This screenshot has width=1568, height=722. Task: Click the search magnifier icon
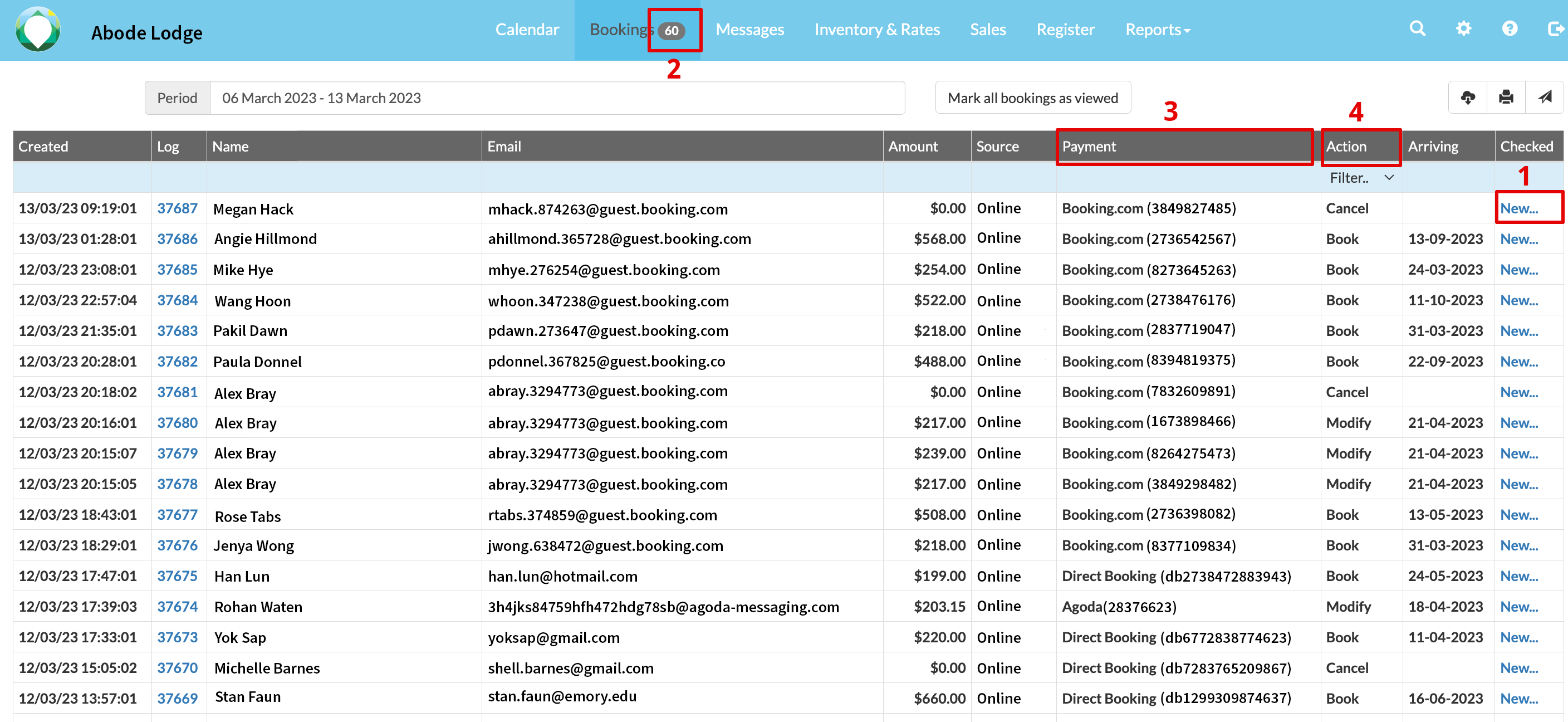1417,28
